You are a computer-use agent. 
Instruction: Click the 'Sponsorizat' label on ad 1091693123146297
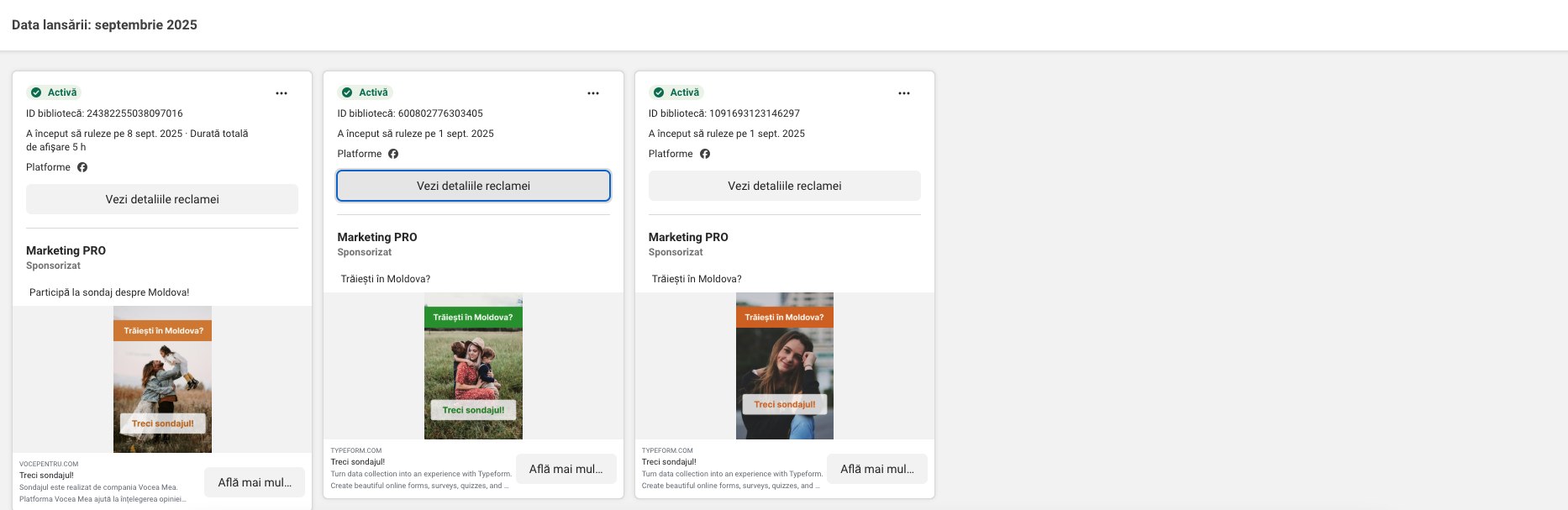coord(676,252)
